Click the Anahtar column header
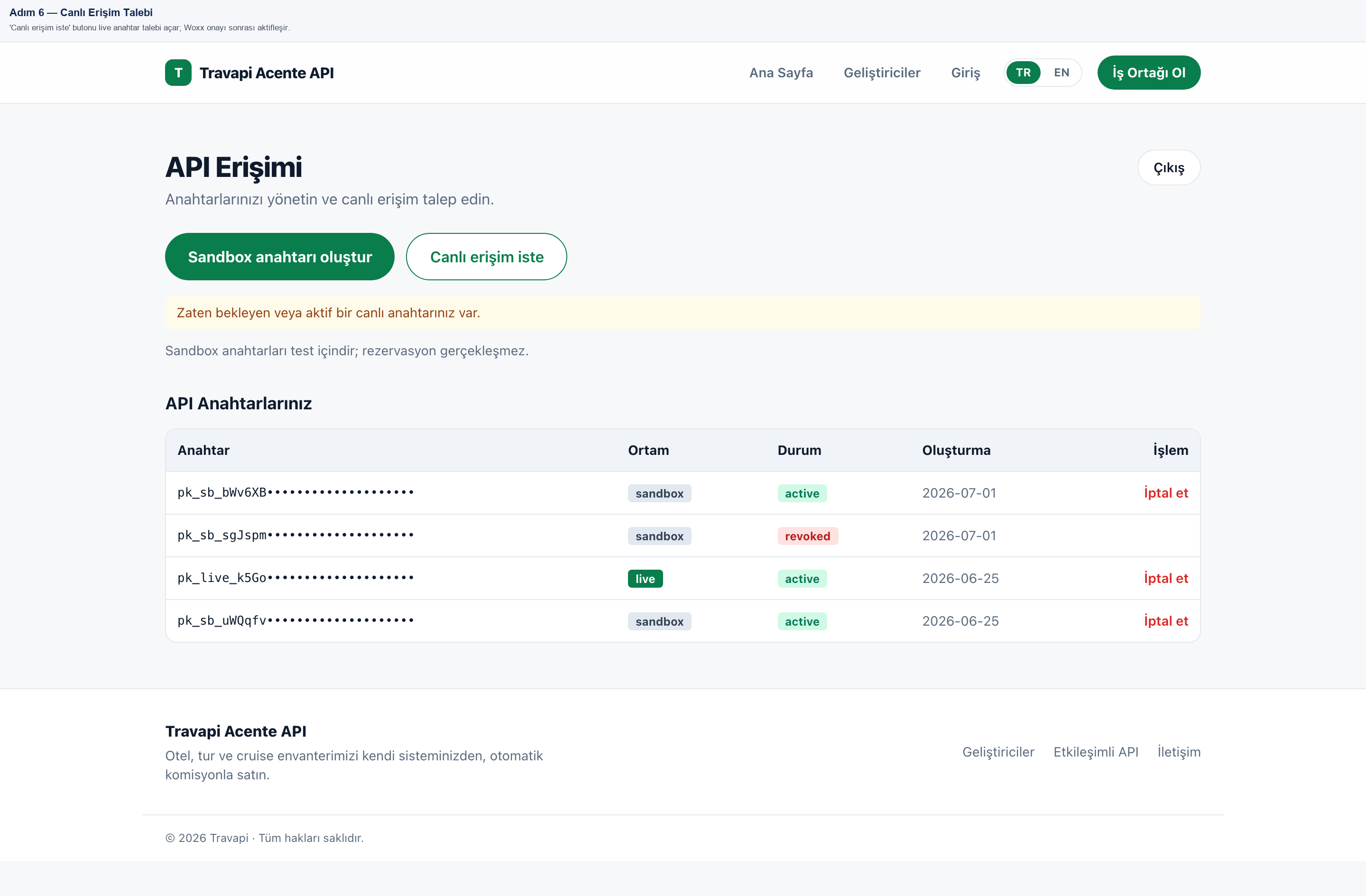1366x896 pixels. pos(203,450)
